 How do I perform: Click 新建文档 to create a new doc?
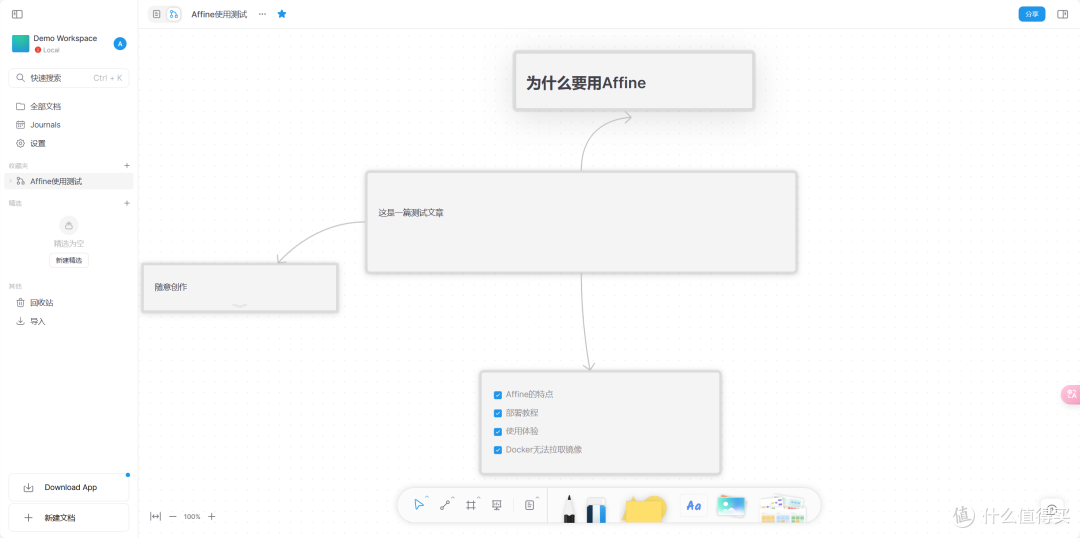point(68,517)
